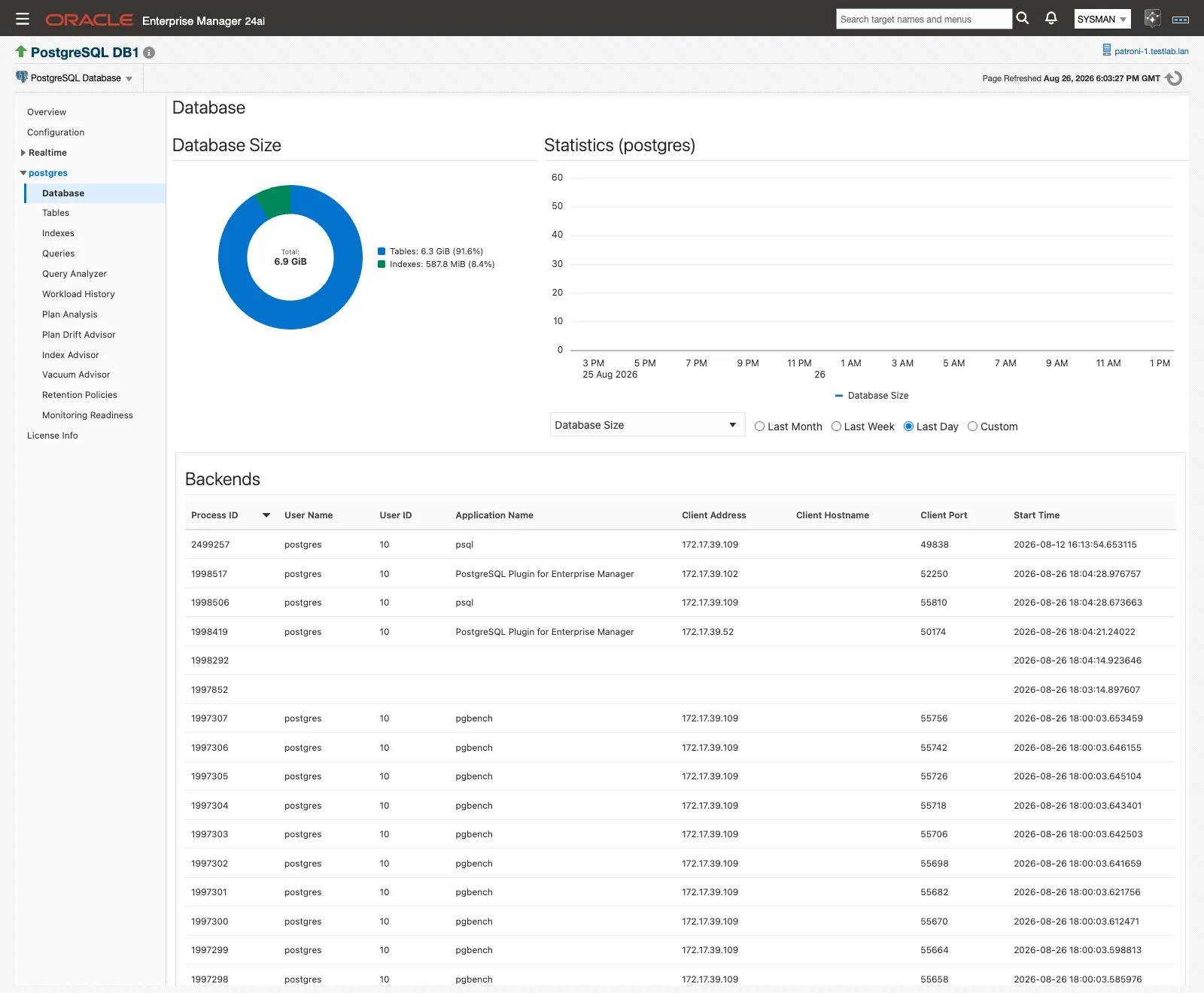Go to the Tables page
Viewport: 1204px width, 993px height.
pyautogui.click(x=56, y=213)
